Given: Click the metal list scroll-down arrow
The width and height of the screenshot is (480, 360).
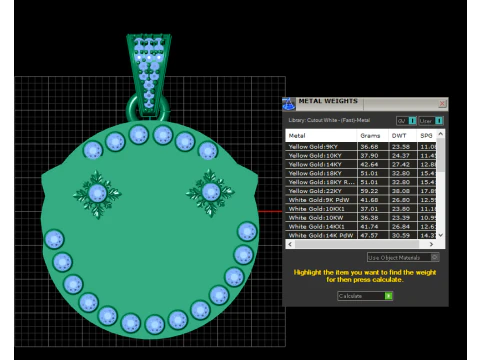Looking at the screenshot, I should pyautogui.click(x=441, y=235).
